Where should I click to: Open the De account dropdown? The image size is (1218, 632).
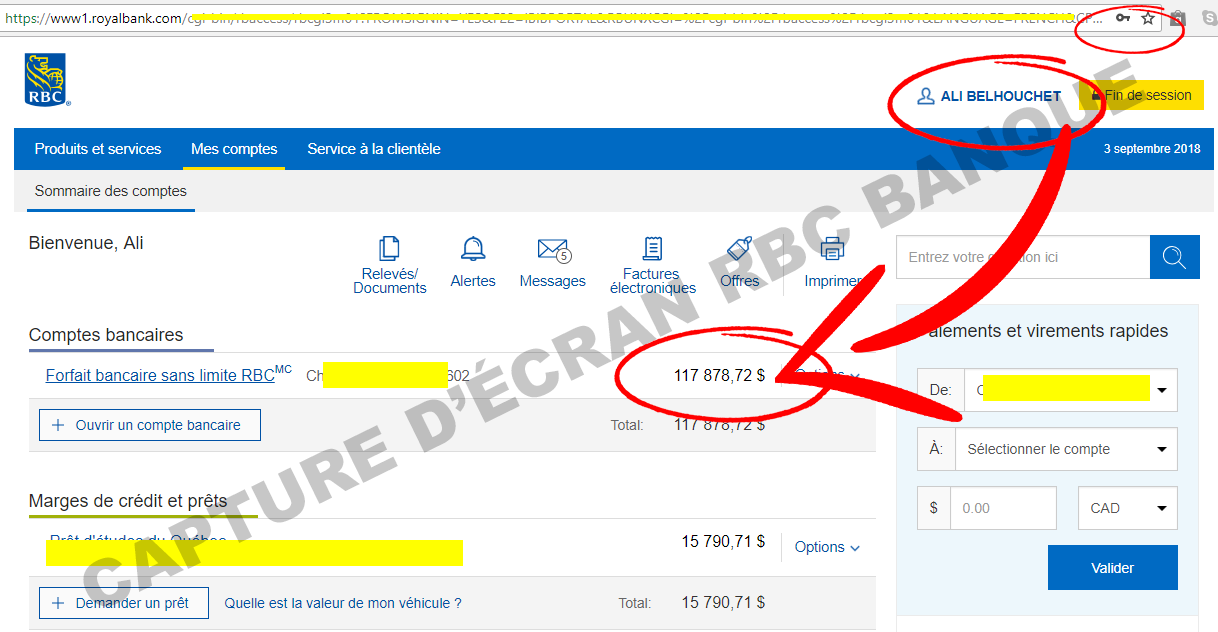pyautogui.click(x=1071, y=389)
